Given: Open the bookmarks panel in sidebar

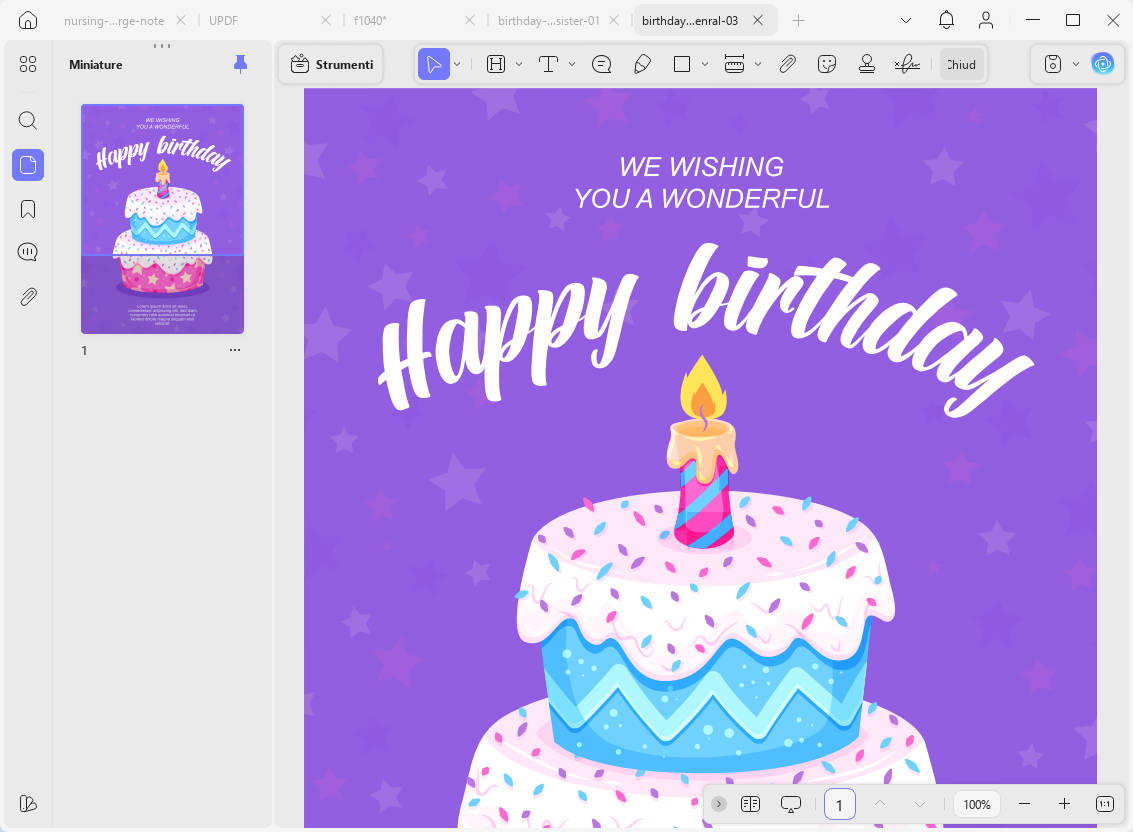Looking at the screenshot, I should pos(27,209).
